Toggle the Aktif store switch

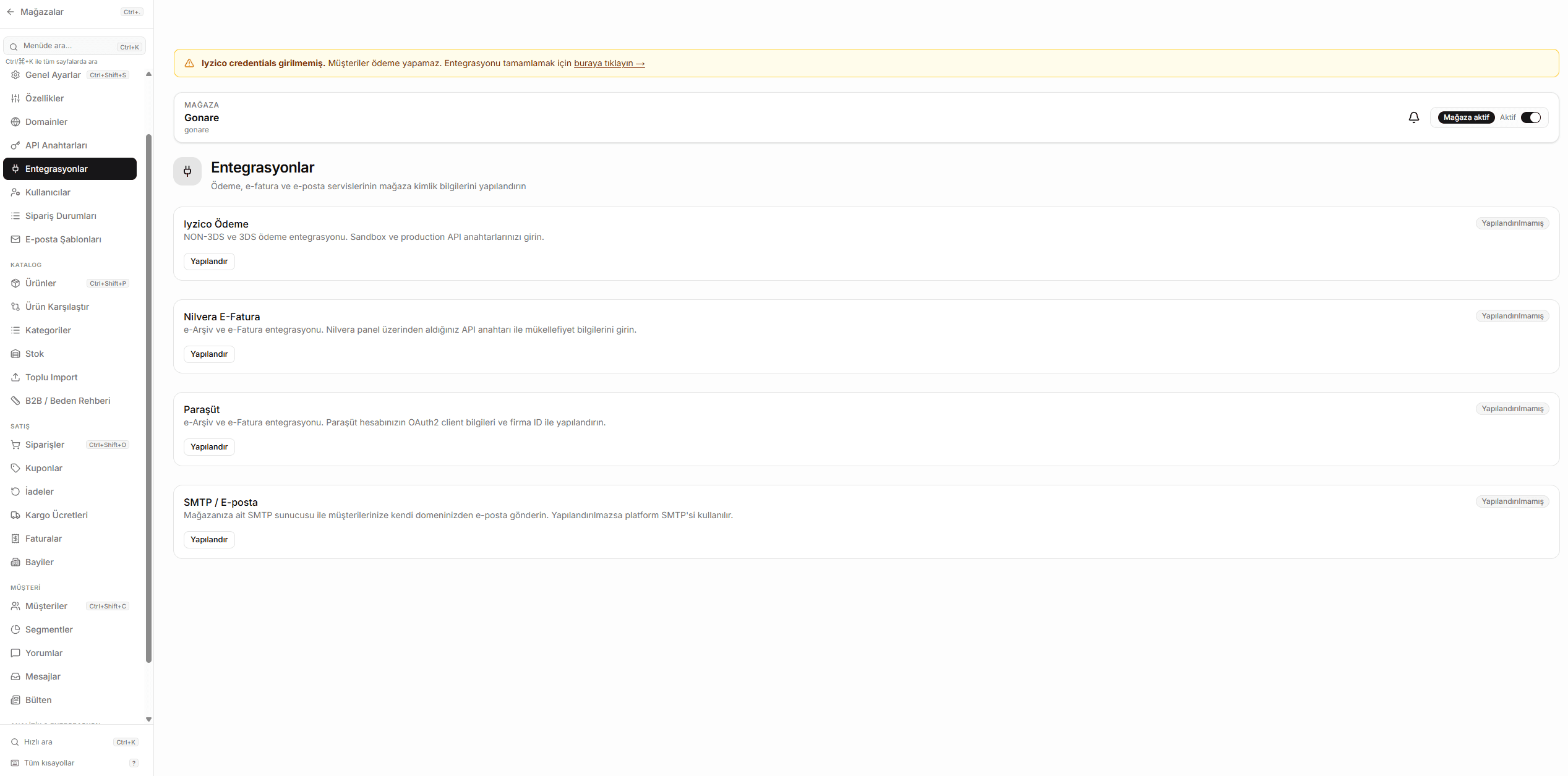(1531, 117)
